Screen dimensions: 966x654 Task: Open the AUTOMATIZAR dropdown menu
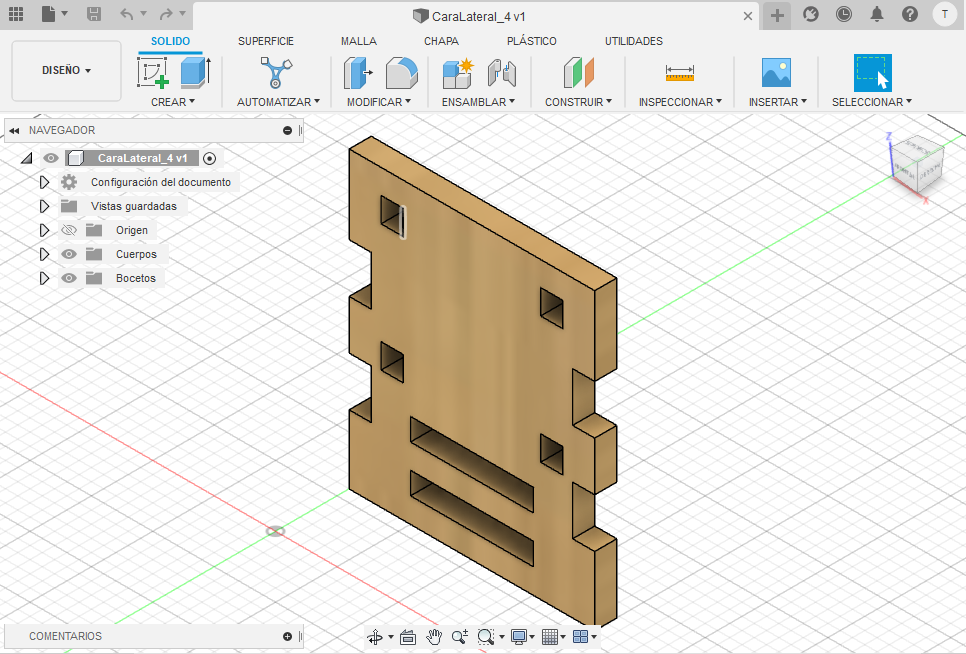point(278,102)
